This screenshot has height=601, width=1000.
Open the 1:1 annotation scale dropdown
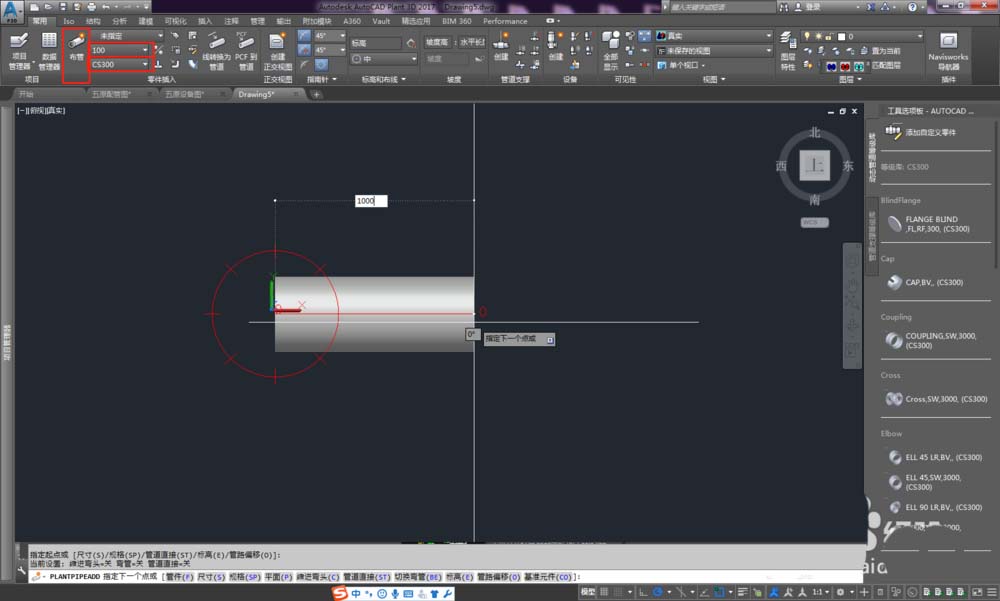tap(820, 592)
